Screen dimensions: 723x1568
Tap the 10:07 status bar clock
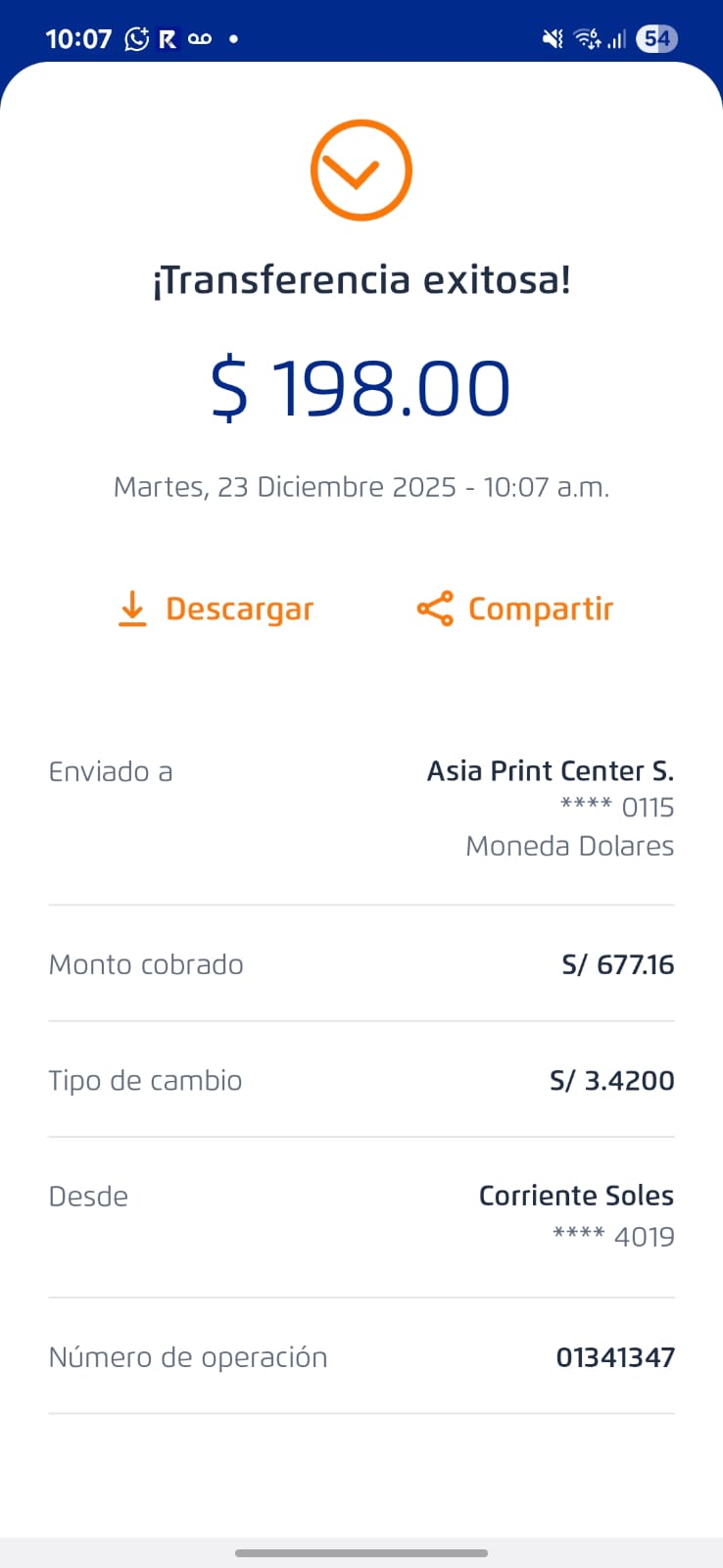click(78, 39)
